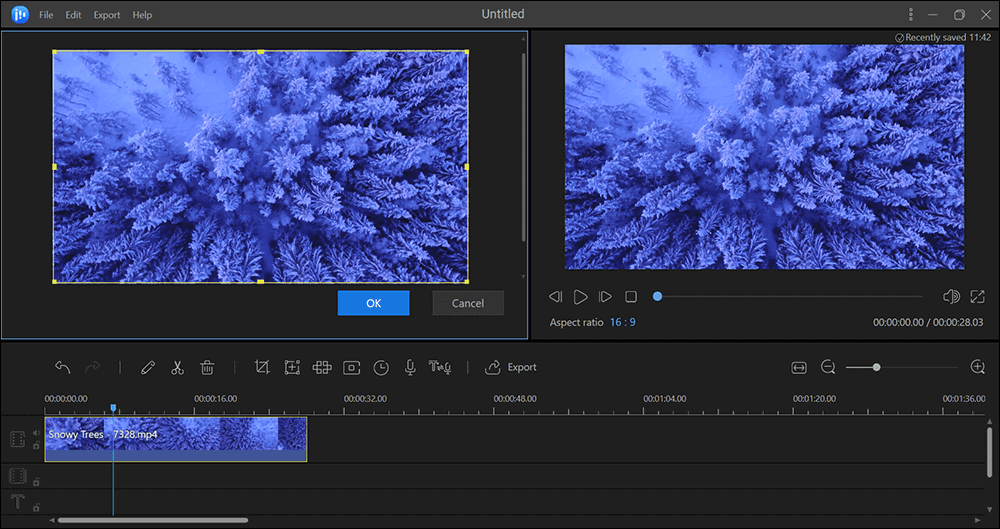The height and width of the screenshot is (529, 1000).
Task: Click the timeline zoom slider handle
Action: 876,368
